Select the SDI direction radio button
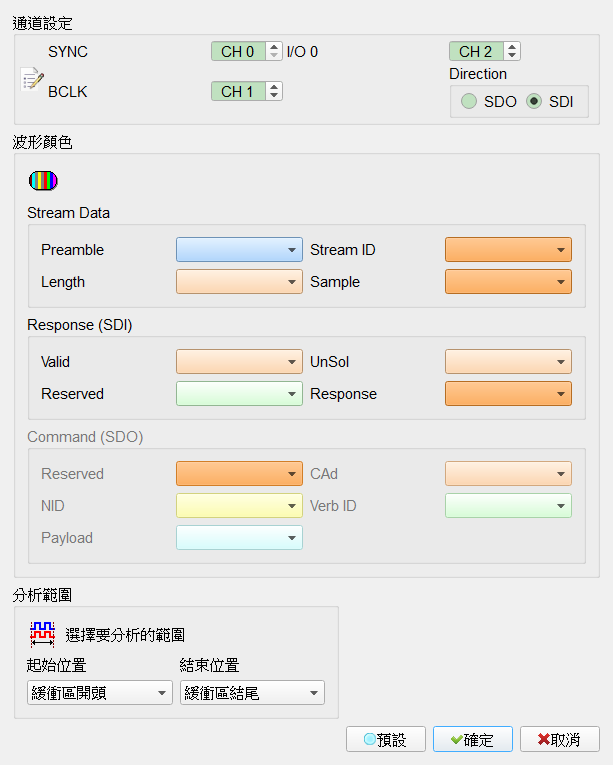The width and height of the screenshot is (613, 765). coord(534,101)
